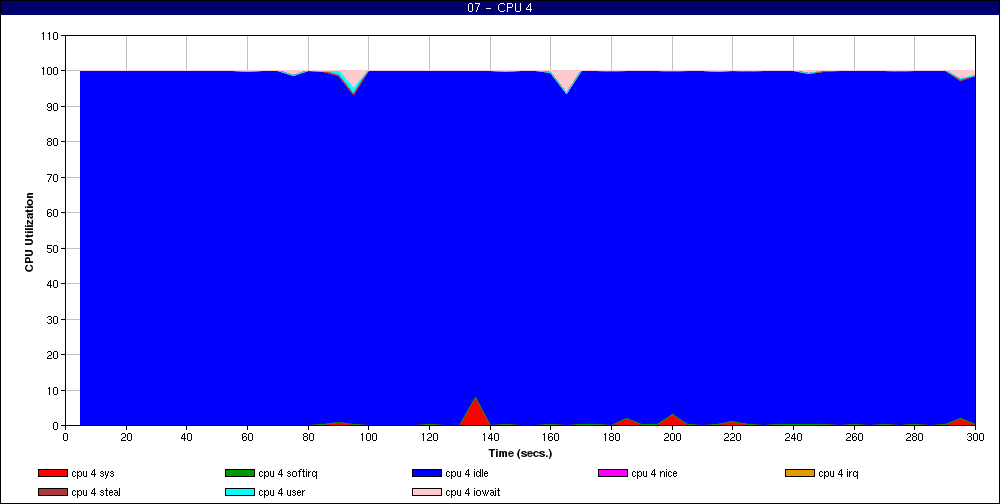Click the x-axis tick label 20

click(126, 437)
